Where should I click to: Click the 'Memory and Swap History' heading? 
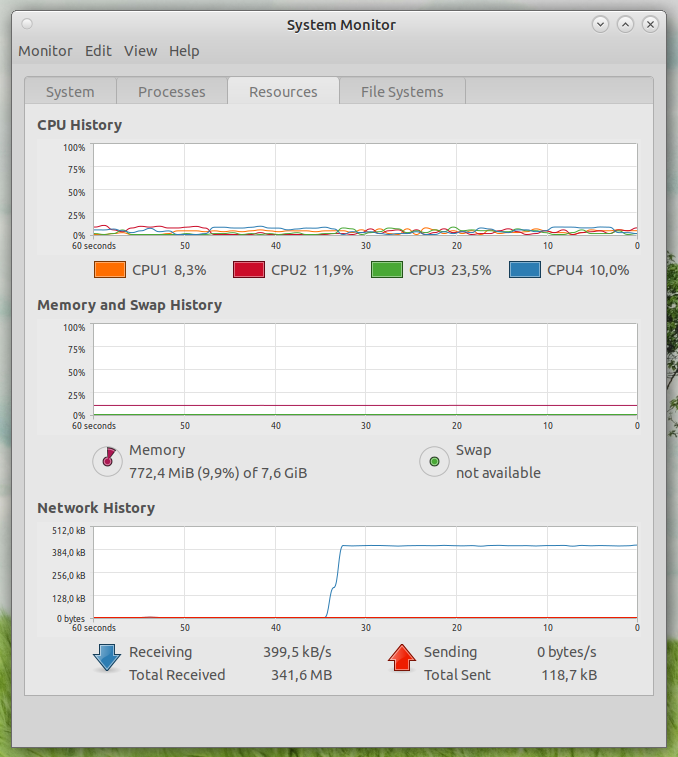tap(129, 305)
